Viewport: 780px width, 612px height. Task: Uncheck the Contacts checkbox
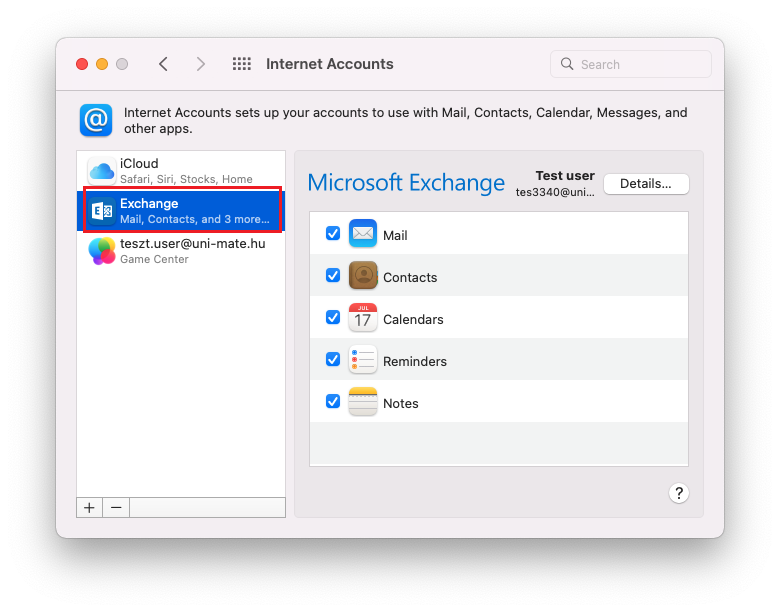(333, 275)
